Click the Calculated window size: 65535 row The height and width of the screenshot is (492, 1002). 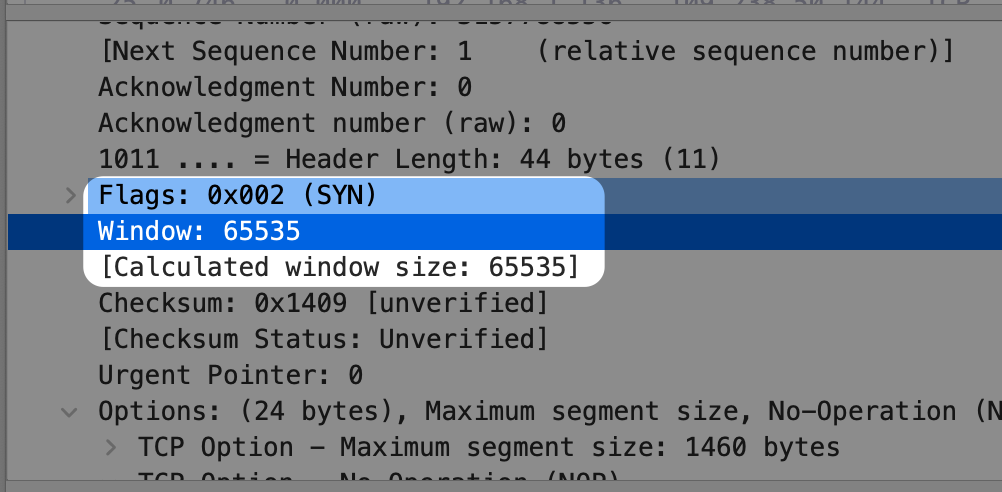tap(339, 268)
